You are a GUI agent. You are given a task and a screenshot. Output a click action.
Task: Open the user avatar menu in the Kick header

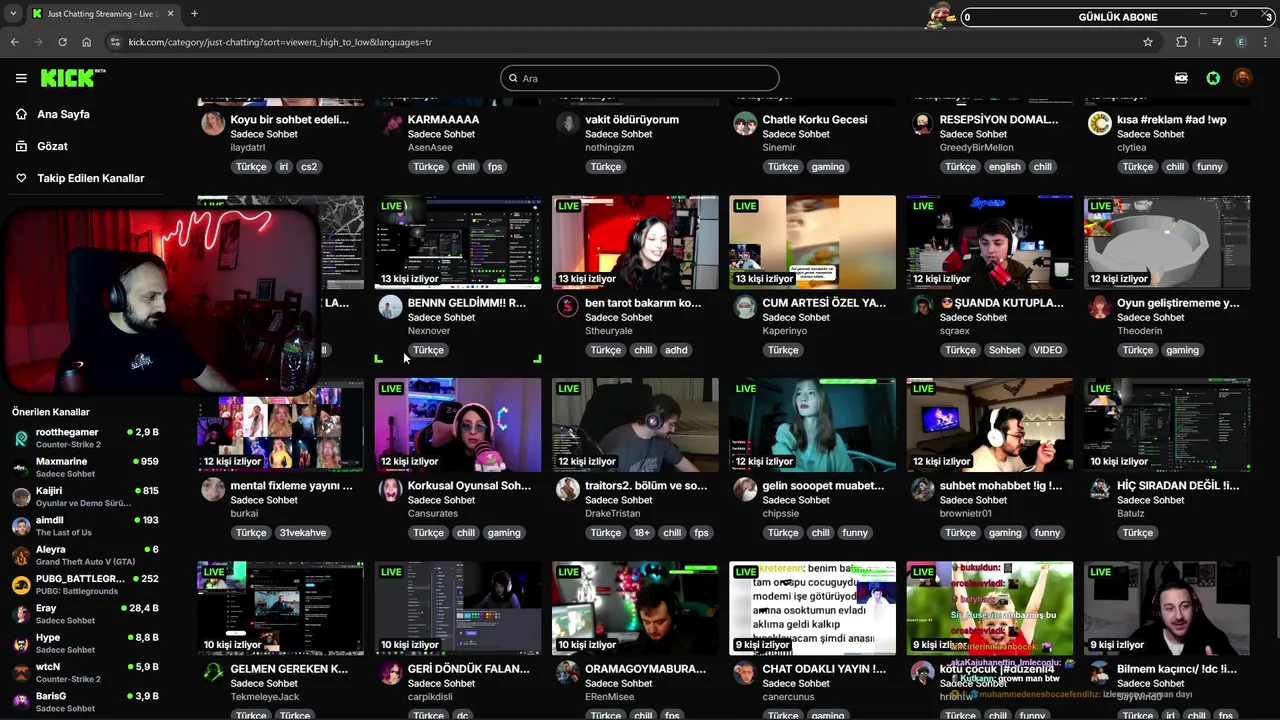(1242, 78)
